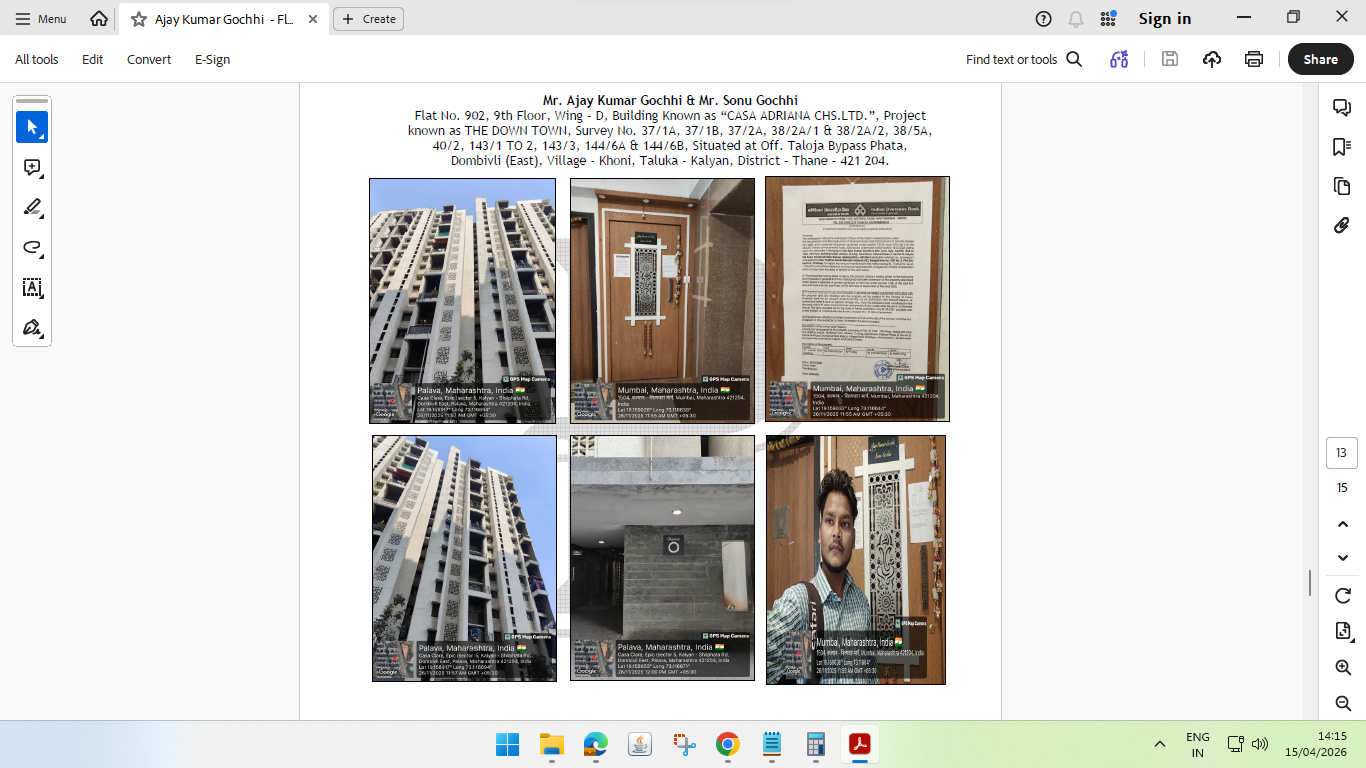The height and width of the screenshot is (768, 1366).
Task: Click the vertical scrollbar thumb
Action: (x=1310, y=583)
